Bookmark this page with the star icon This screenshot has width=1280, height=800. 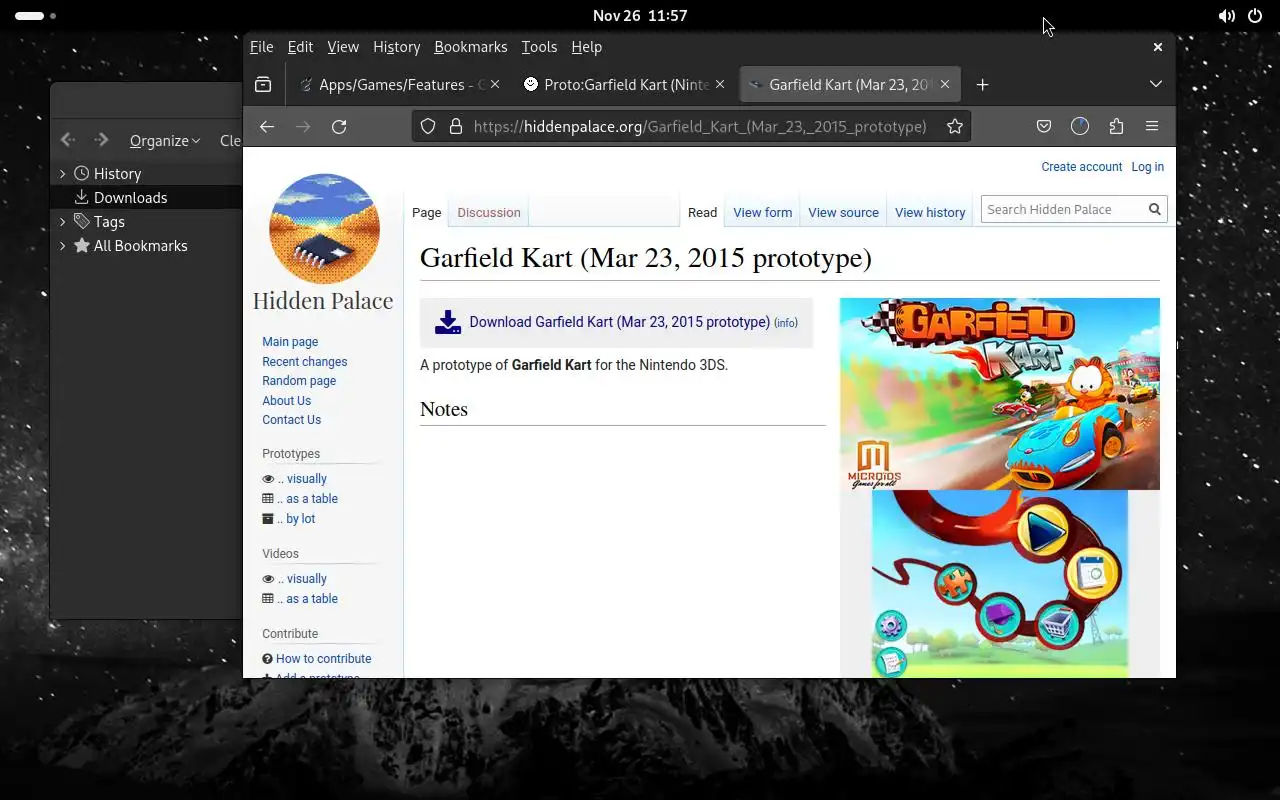coord(955,127)
